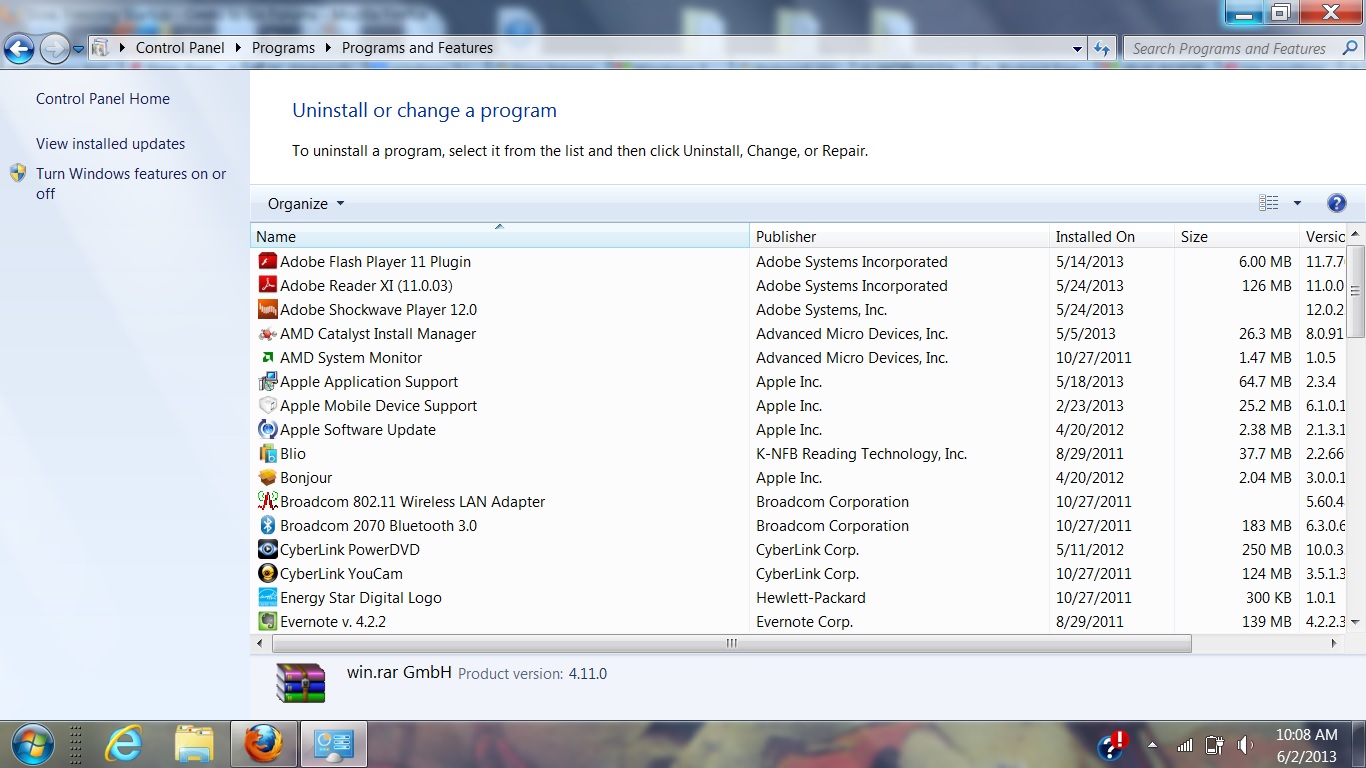Click the Action Center flag in system tray

(x=1112, y=745)
